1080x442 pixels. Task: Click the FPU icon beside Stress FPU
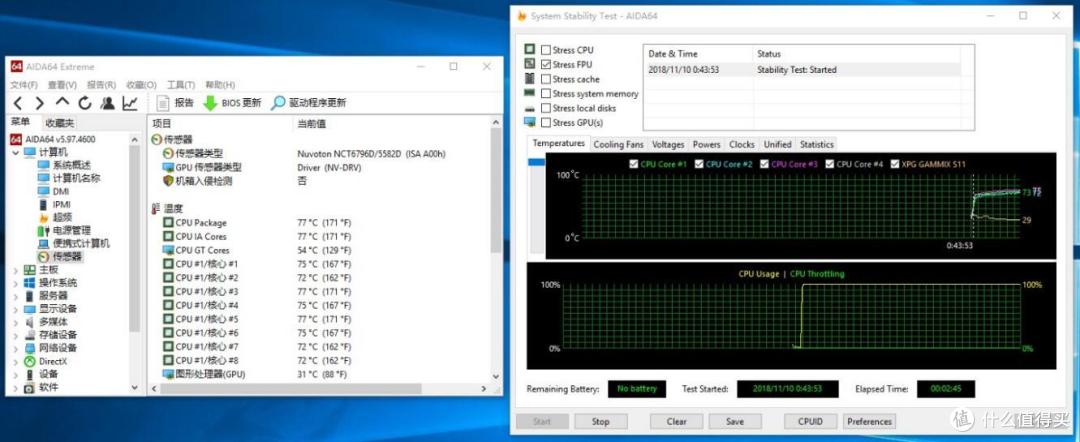pyautogui.click(x=530, y=64)
